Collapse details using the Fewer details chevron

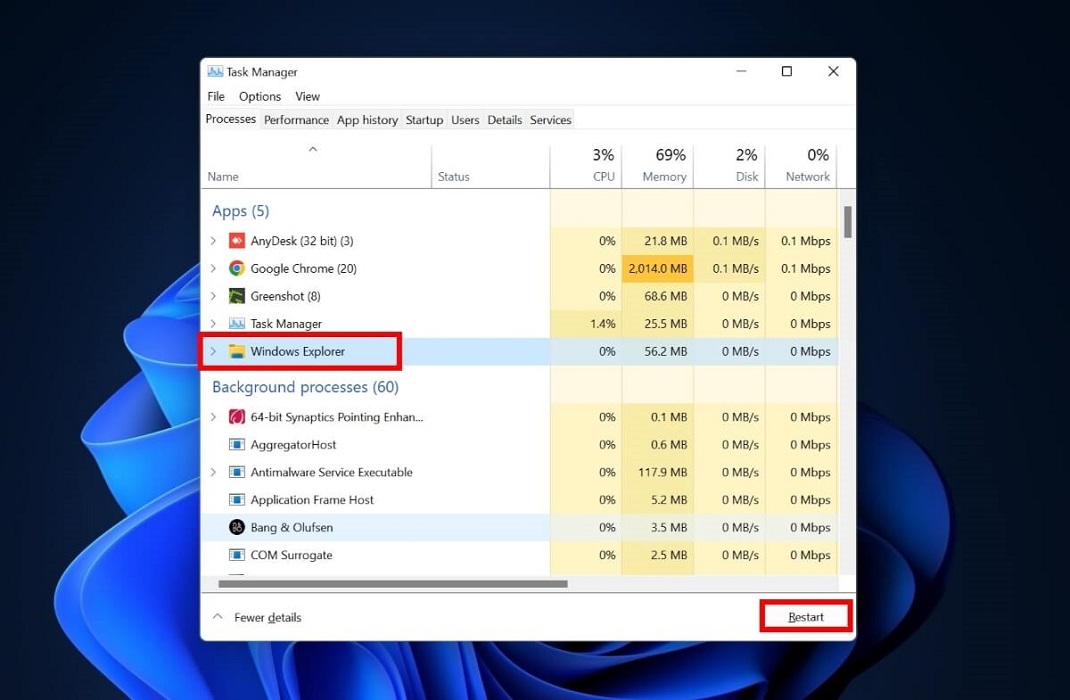click(217, 617)
